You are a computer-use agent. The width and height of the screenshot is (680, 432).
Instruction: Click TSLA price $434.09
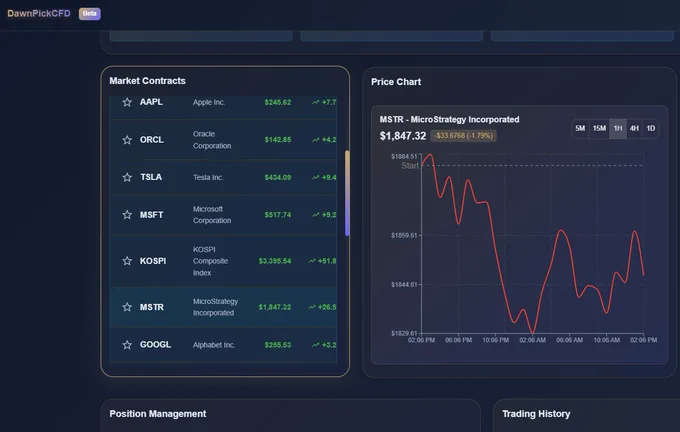(278, 177)
